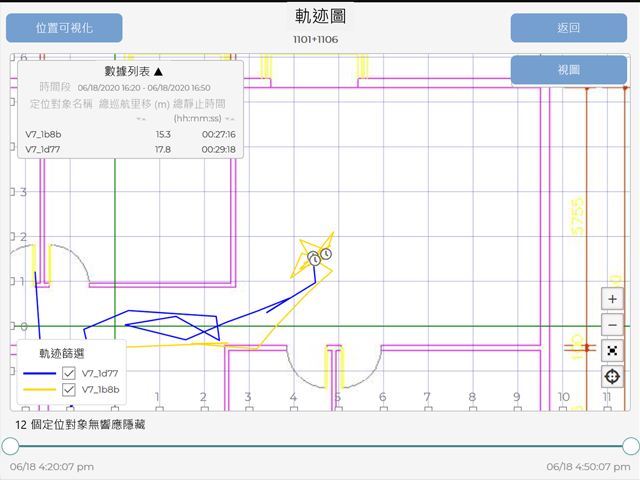This screenshot has width=640, height=480.
Task: Open the 視圖 view menu button
Action: click(569, 70)
